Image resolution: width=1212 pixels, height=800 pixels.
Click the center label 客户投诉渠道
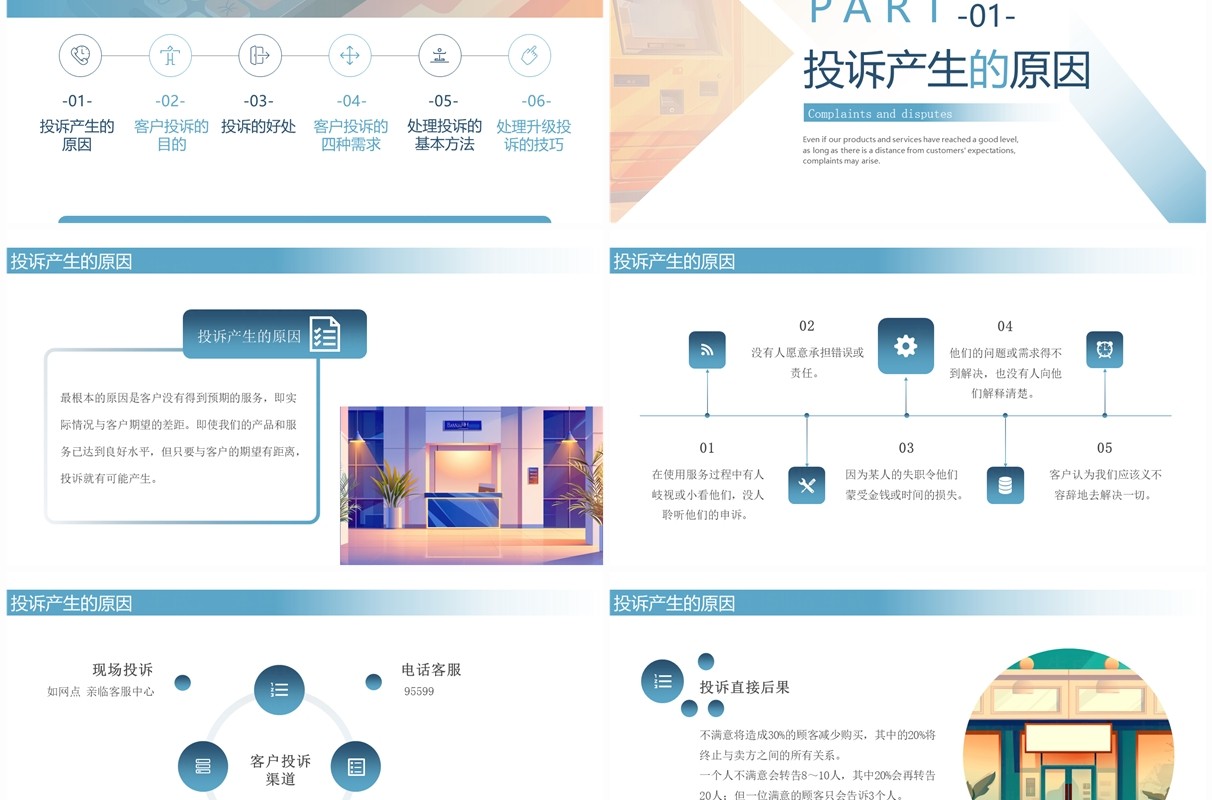click(x=280, y=770)
